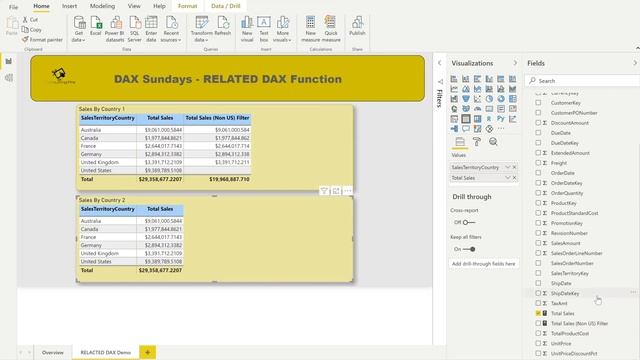Open Total Sales value dropdown arrow
Screen dimensions: 640x360
pos(508,178)
